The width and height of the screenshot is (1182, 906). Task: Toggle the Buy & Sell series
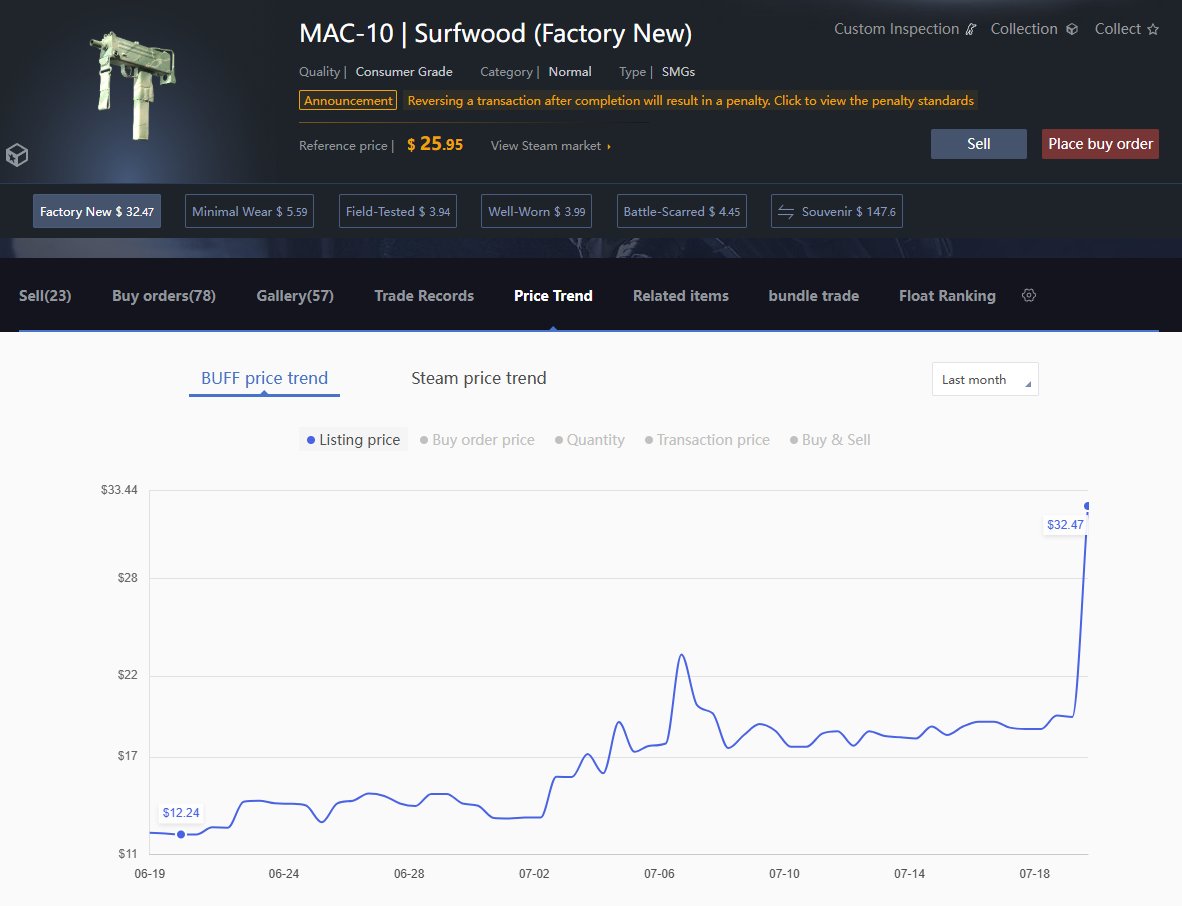(x=829, y=439)
